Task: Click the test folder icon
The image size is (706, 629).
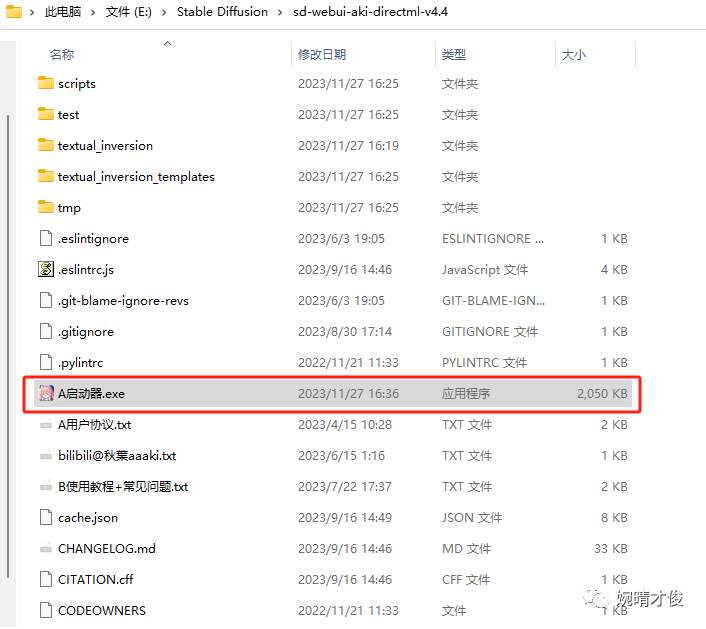Action: 45,114
